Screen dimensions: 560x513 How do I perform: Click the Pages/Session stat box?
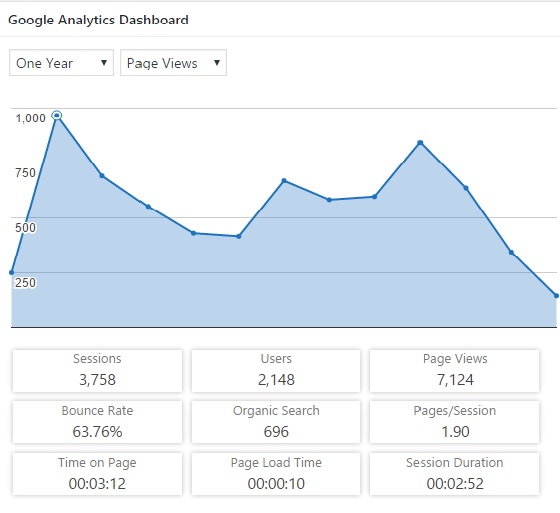pos(455,422)
